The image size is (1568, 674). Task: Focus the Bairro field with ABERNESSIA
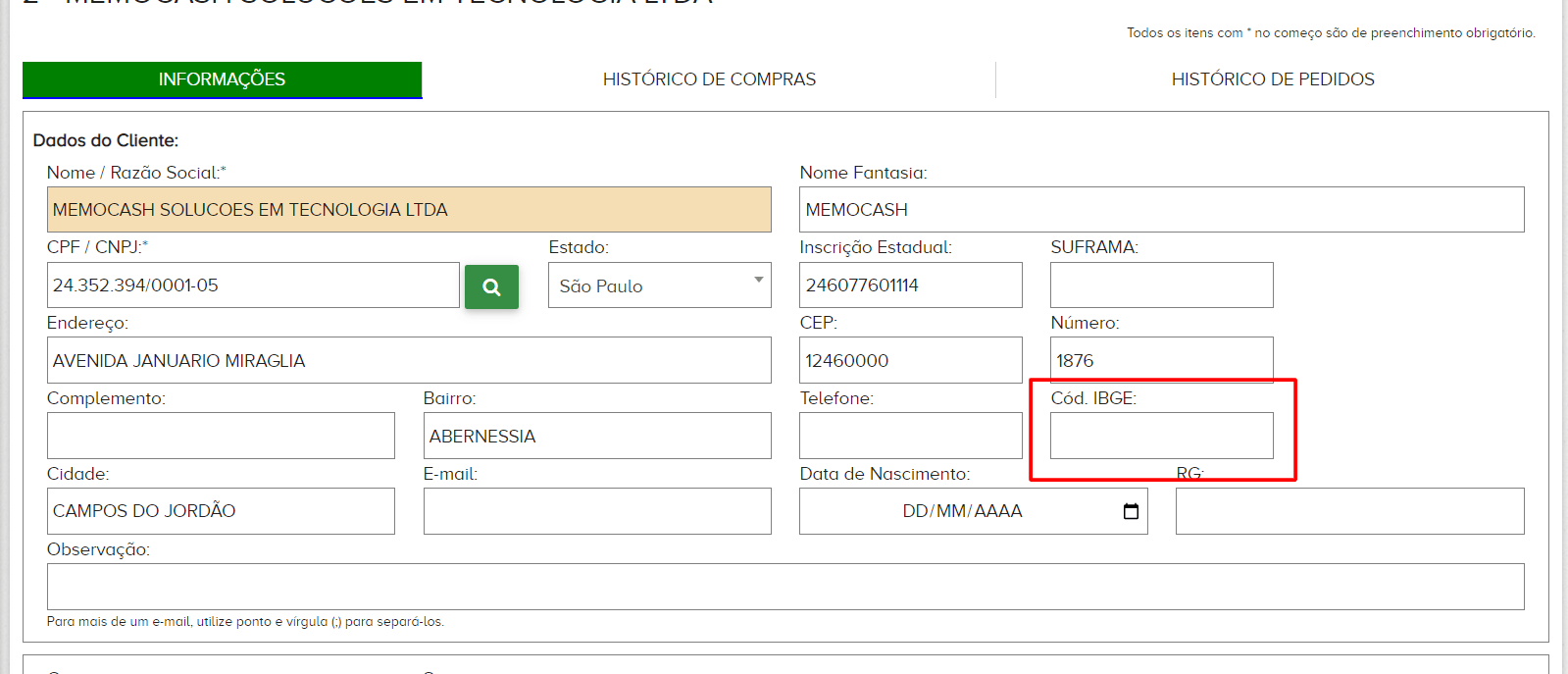coord(597,436)
